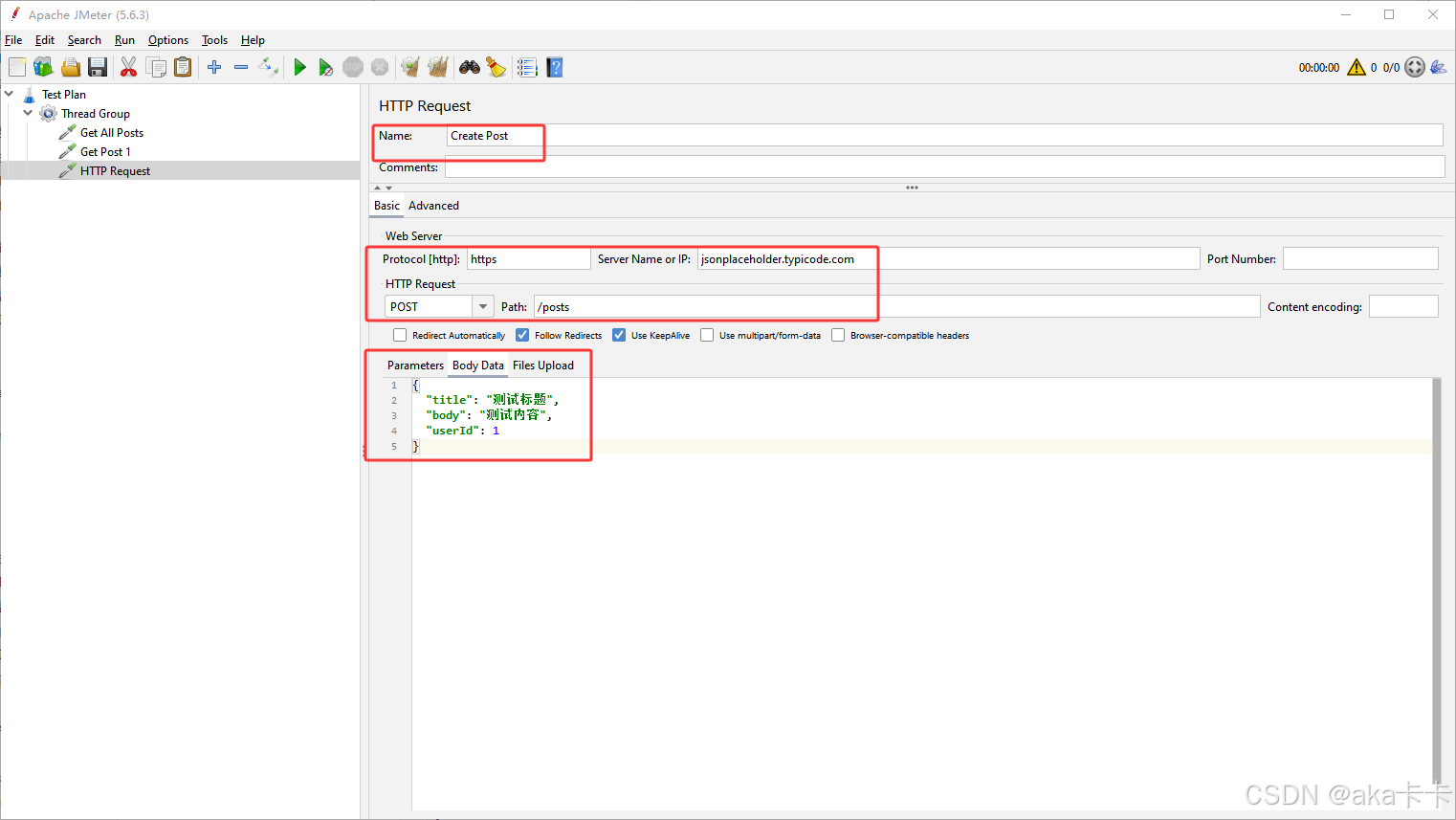Click the Server Name or IP field
The width and height of the screenshot is (1456, 820).
coord(948,259)
